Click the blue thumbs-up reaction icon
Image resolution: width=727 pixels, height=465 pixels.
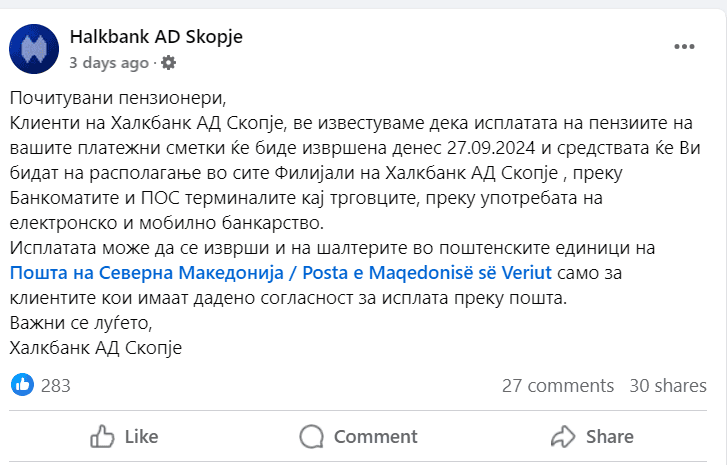pyautogui.click(x=22, y=385)
